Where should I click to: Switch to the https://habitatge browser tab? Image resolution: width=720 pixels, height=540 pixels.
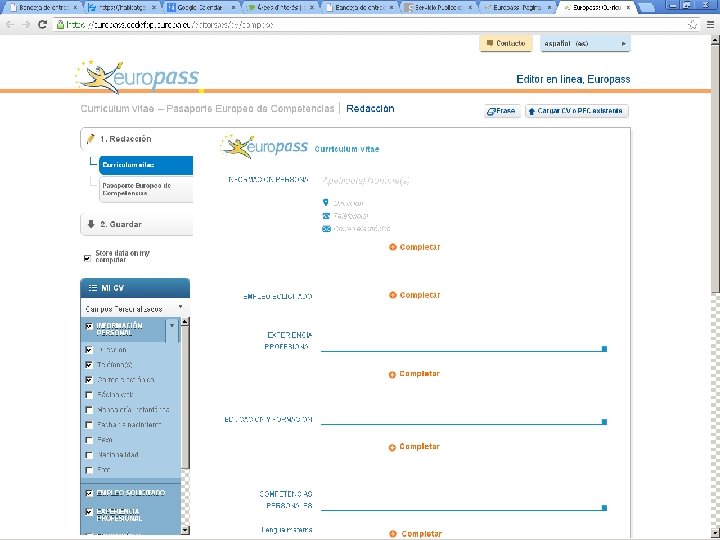coord(123,7)
